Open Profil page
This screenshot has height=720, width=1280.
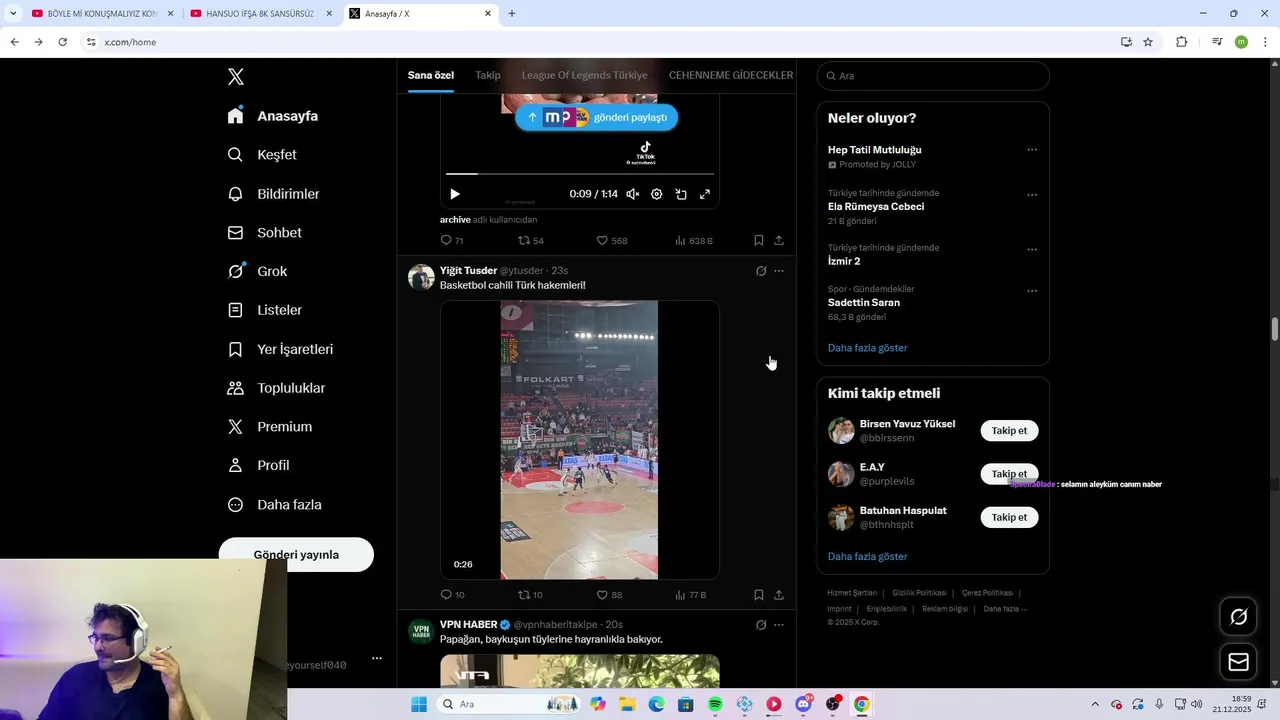coord(258,466)
